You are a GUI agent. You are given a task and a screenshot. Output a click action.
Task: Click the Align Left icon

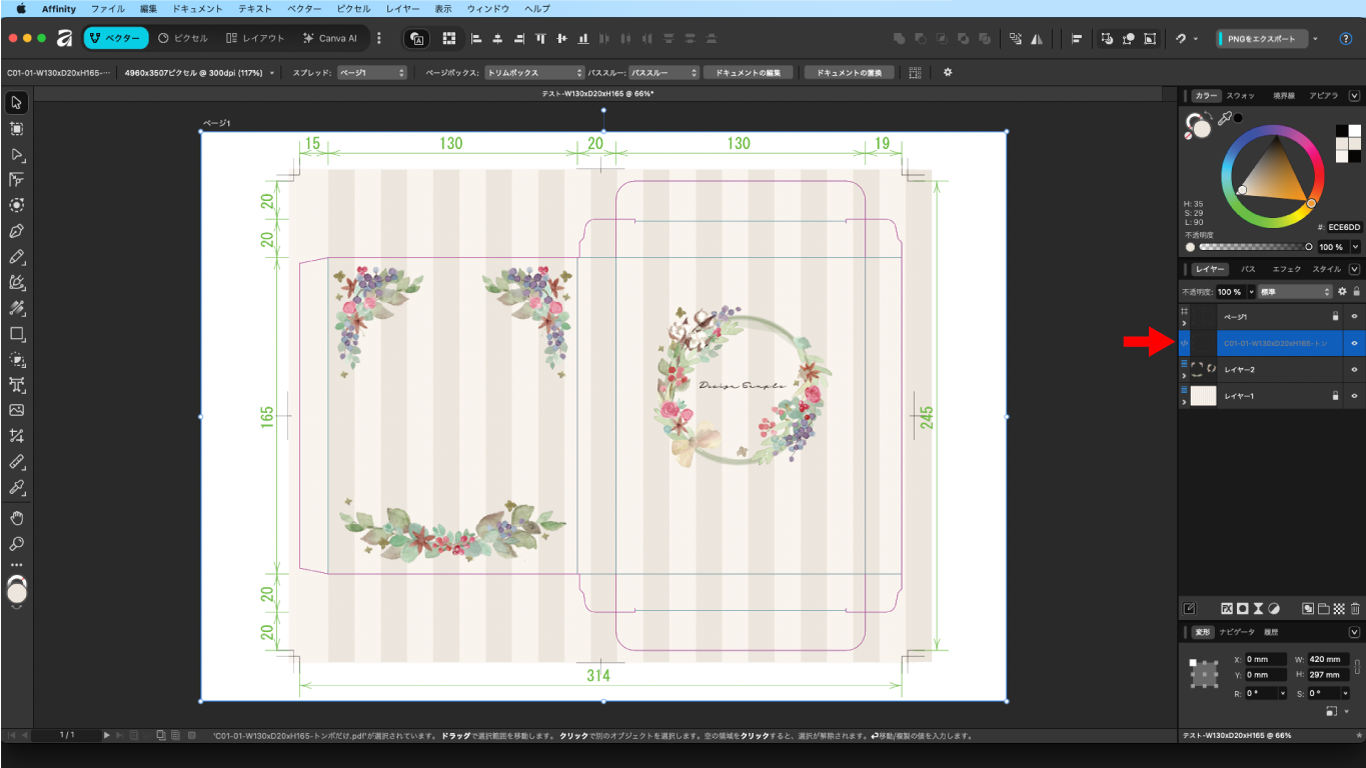[x=476, y=38]
